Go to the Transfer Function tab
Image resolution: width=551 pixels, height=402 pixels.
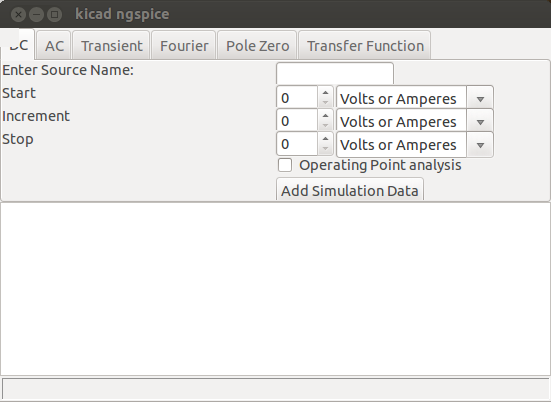(x=365, y=46)
